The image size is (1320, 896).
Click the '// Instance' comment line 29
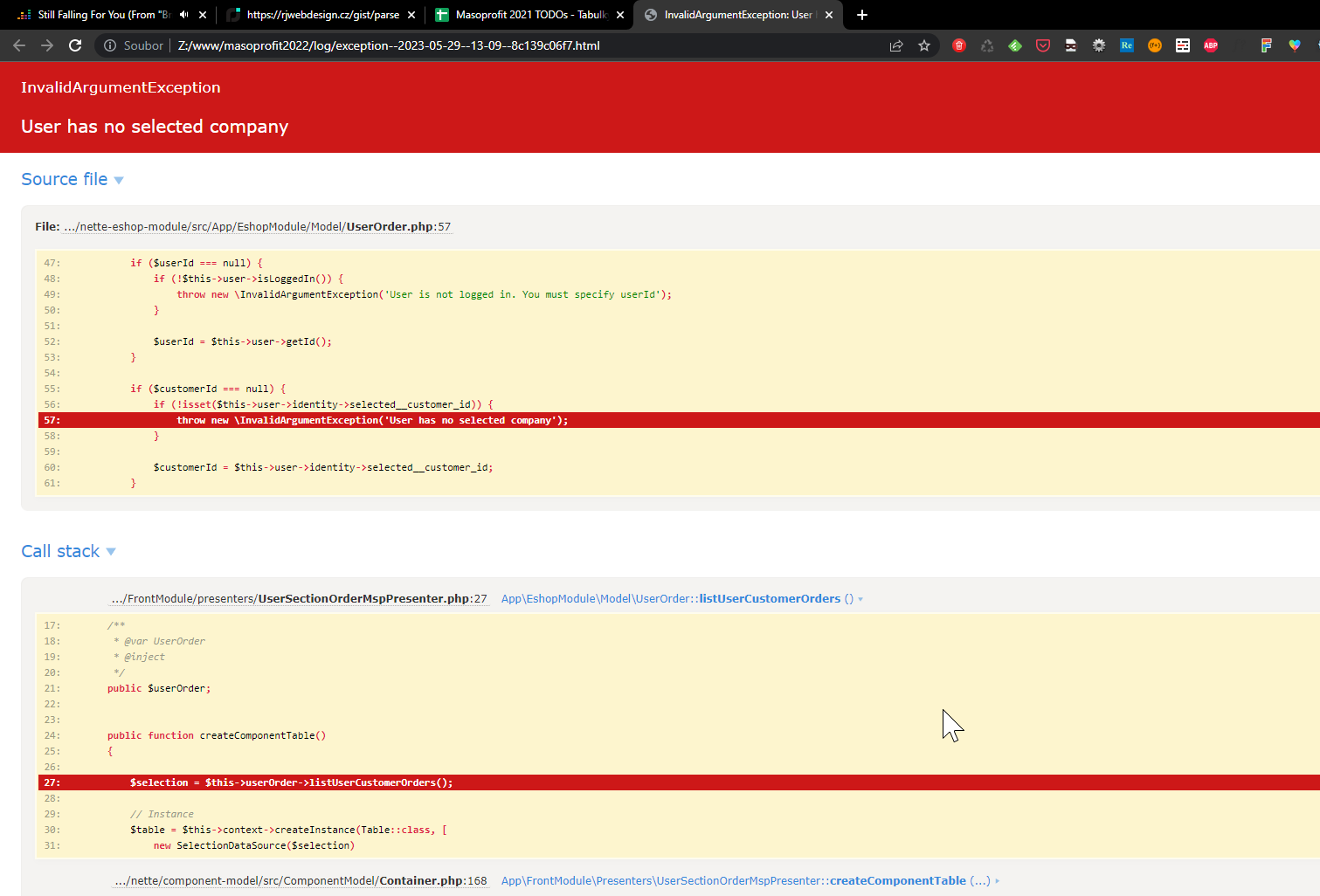click(162, 814)
